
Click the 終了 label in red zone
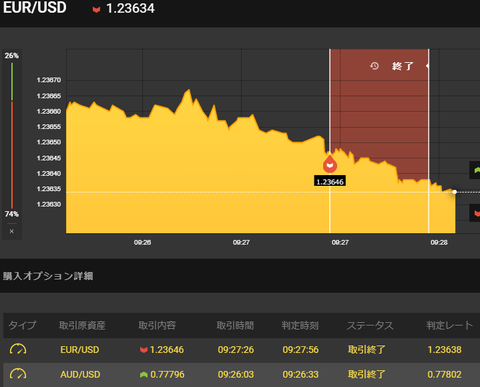[403, 66]
